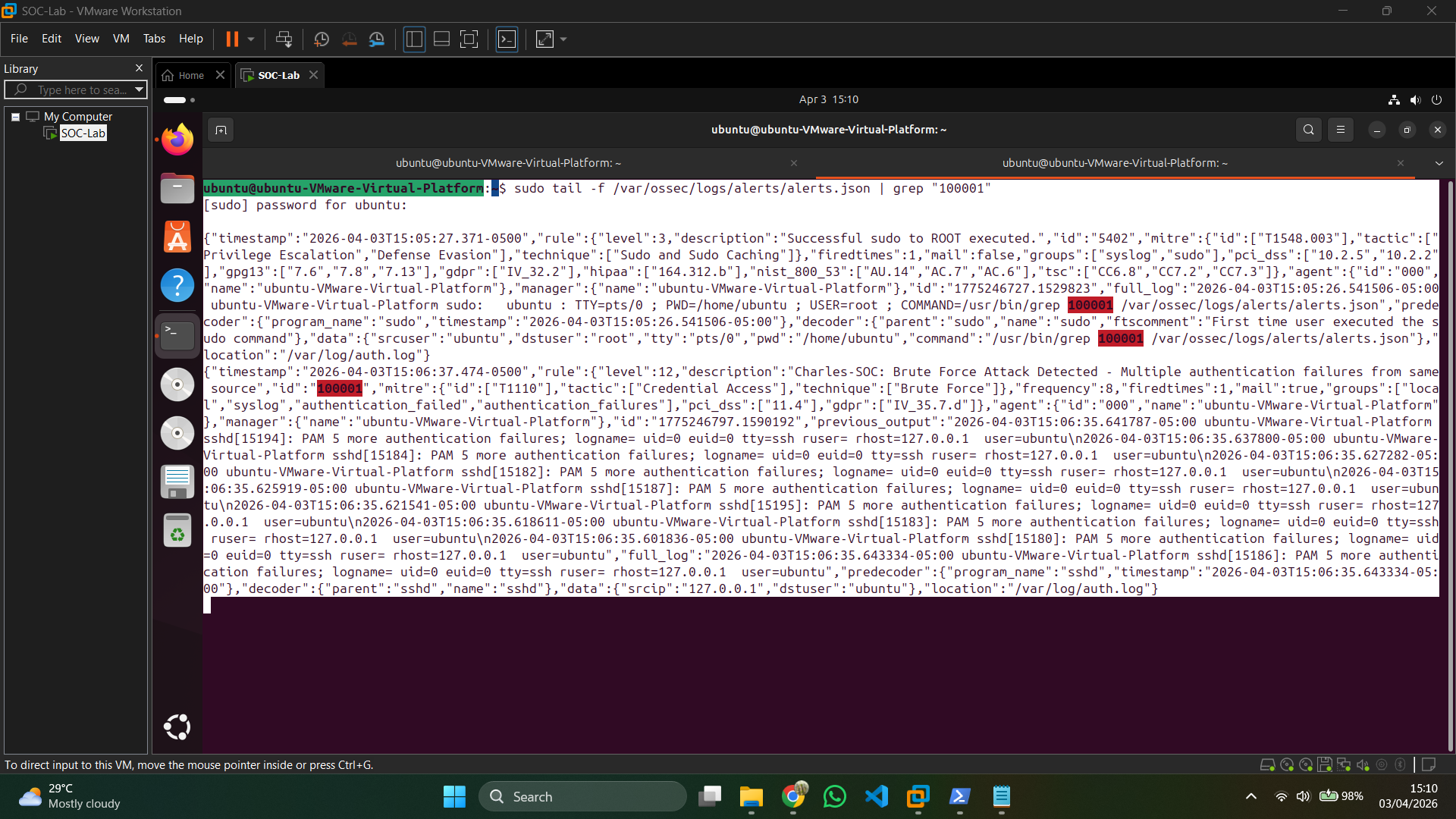Image resolution: width=1456 pixels, height=819 pixels.
Task: Collapse the My Computer tree node
Action: point(15,117)
